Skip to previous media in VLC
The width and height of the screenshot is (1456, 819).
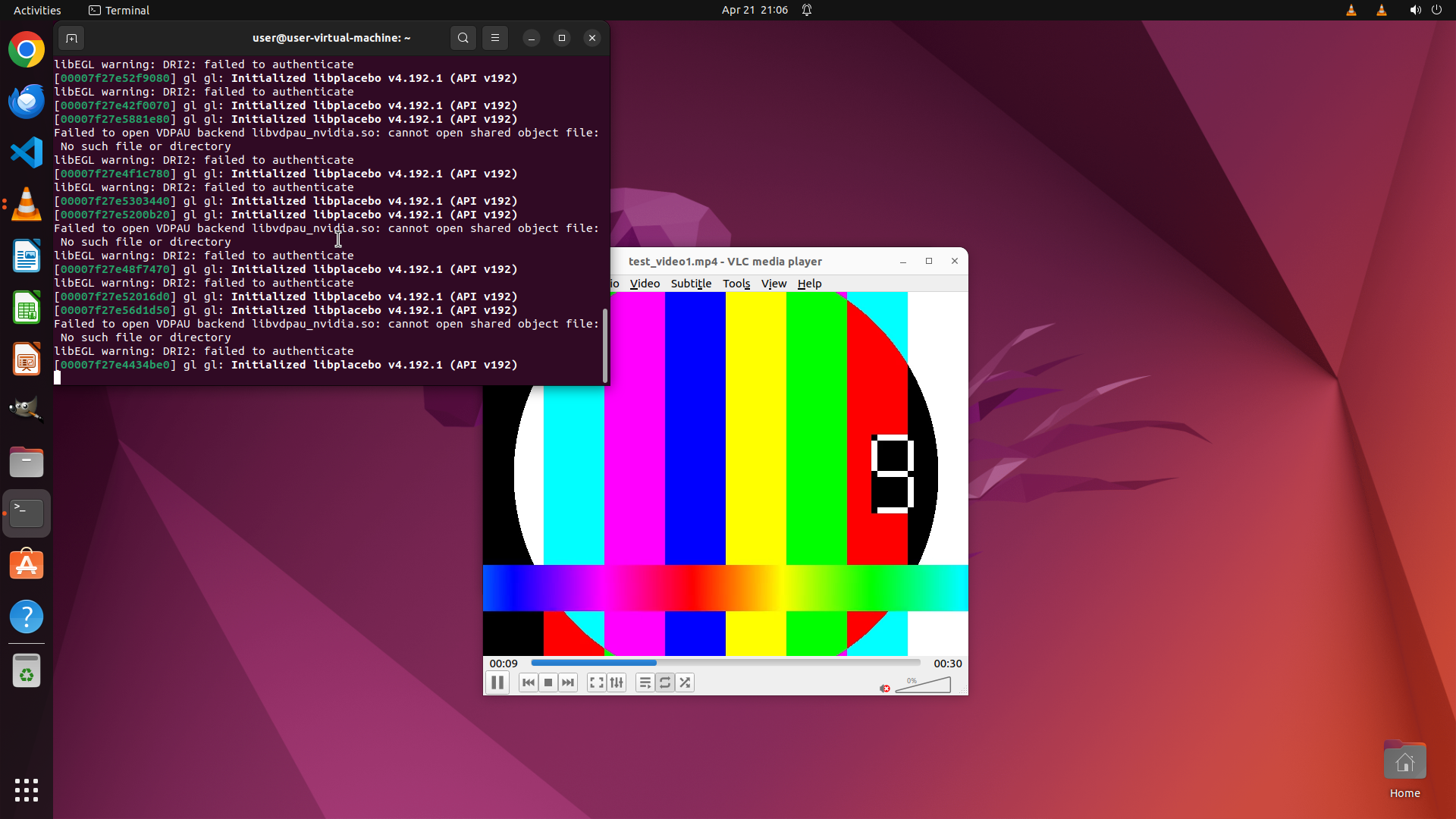529,682
